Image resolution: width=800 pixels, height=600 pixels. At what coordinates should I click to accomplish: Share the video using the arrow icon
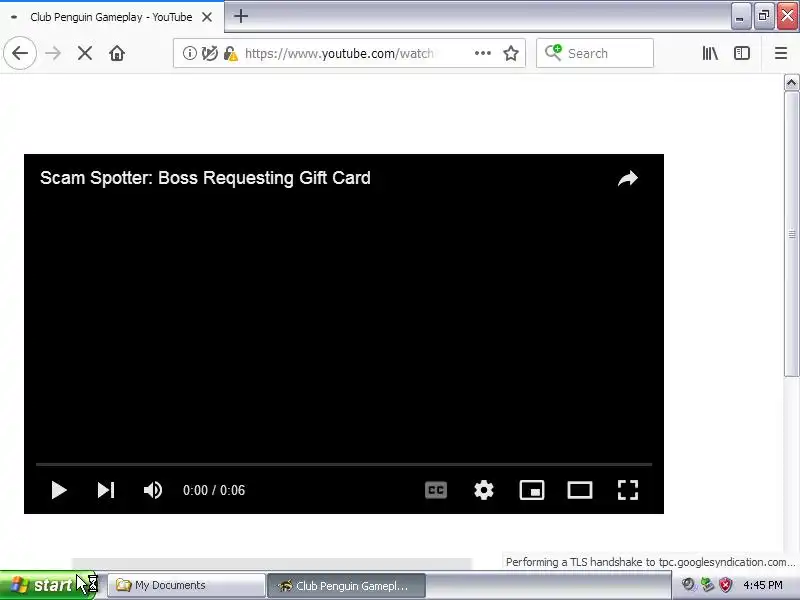628,179
